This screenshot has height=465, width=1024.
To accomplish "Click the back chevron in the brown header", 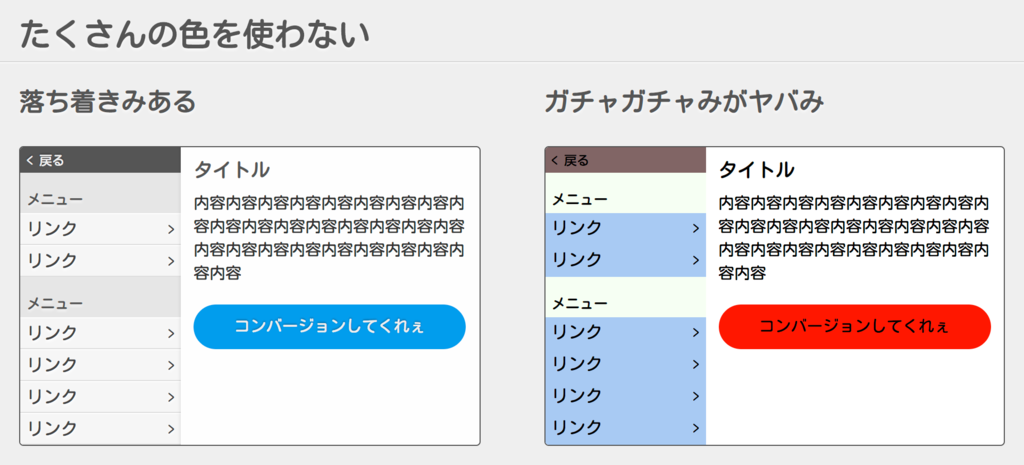I will click(x=554, y=160).
